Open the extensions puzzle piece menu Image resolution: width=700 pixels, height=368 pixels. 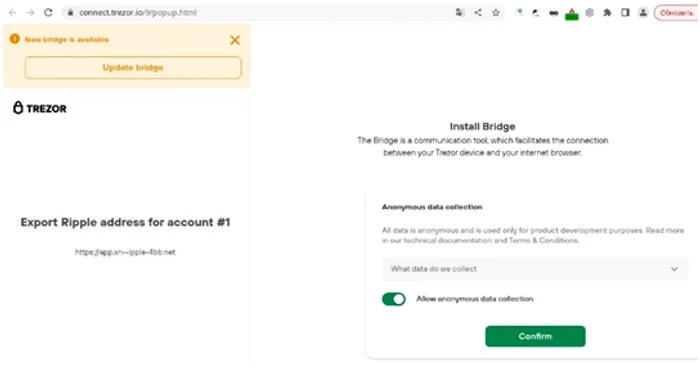click(x=607, y=13)
